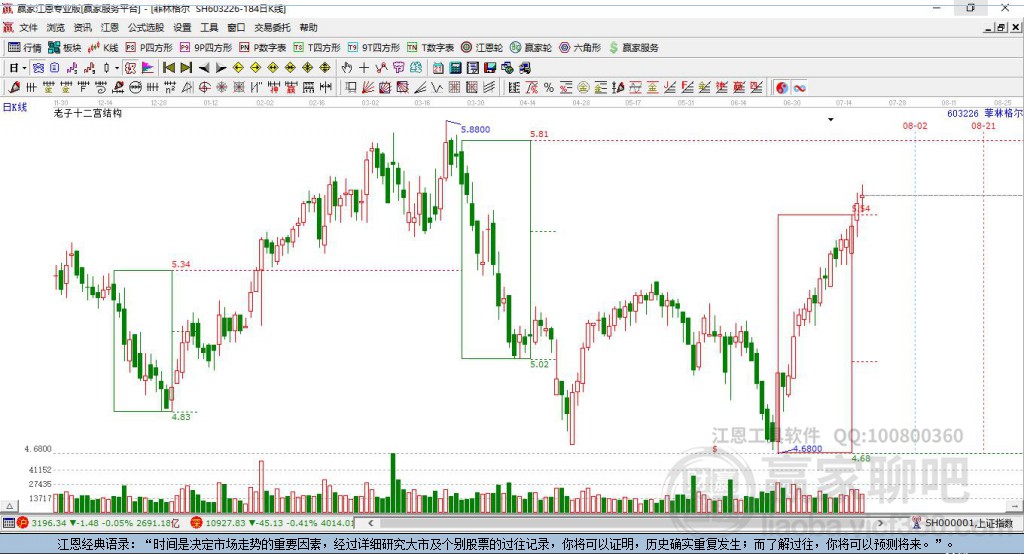This screenshot has width=1024, height=554.
Task: Click the last yellow diamond four-arrow icon
Action: (325, 68)
